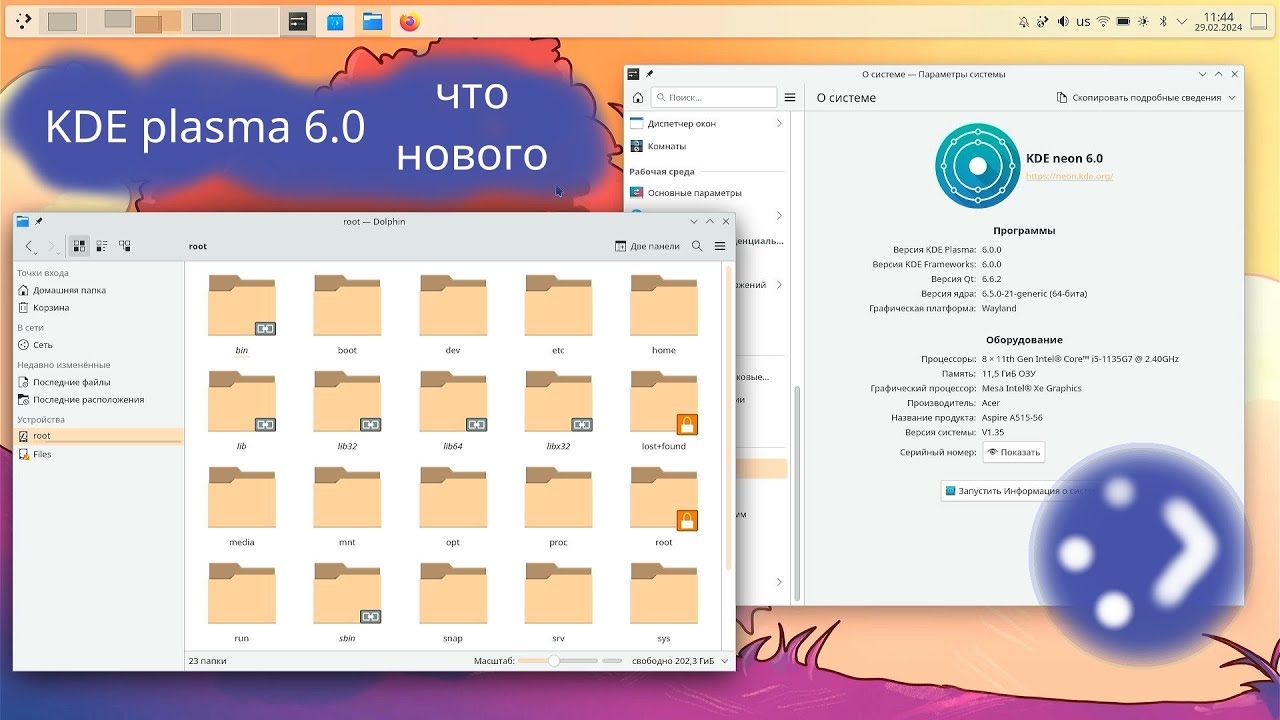Open System Settings hamburger menu
1280x720 pixels.
coord(790,97)
